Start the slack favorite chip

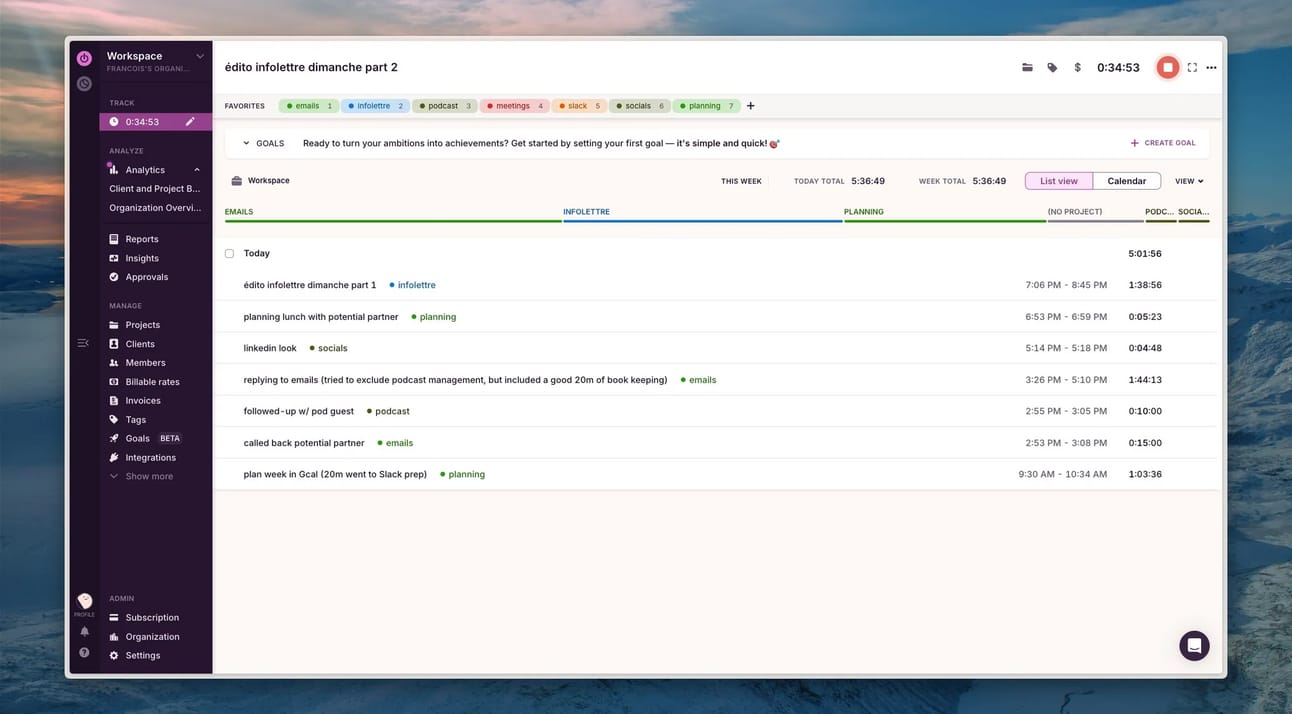pyautogui.click(x=579, y=106)
